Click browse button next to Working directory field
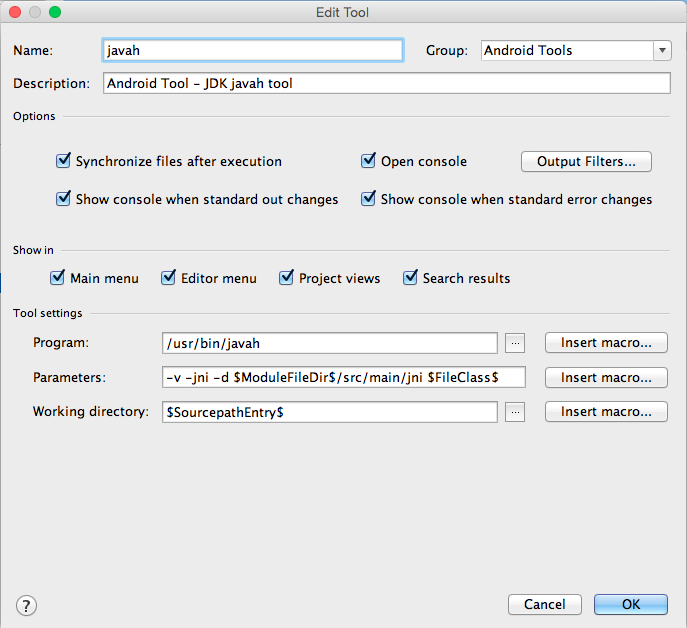Image resolution: width=687 pixels, height=628 pixels. pyautogui.click(x=515, y=412)
